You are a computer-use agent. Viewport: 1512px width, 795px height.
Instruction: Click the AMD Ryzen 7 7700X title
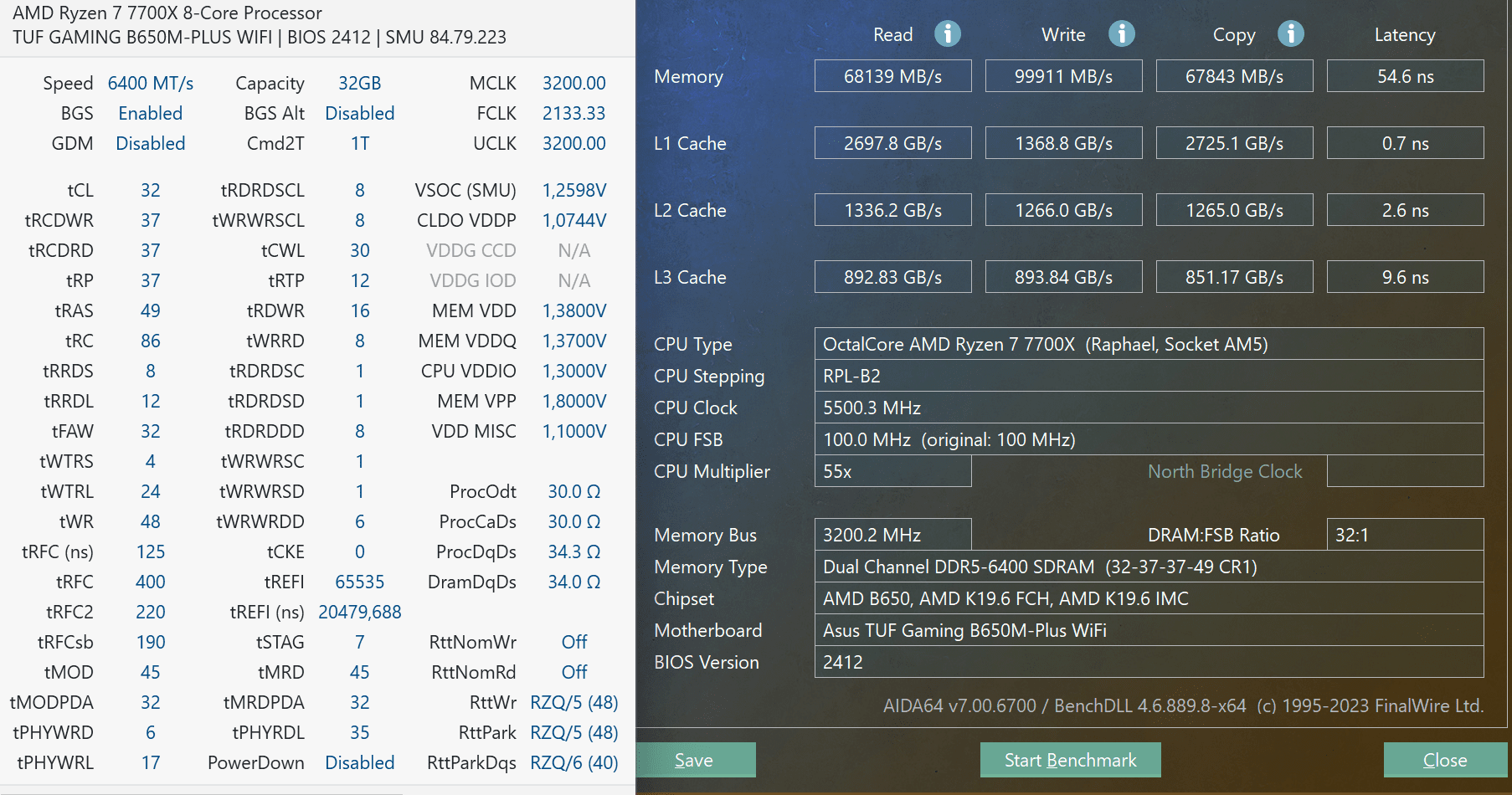coord(167,13)
